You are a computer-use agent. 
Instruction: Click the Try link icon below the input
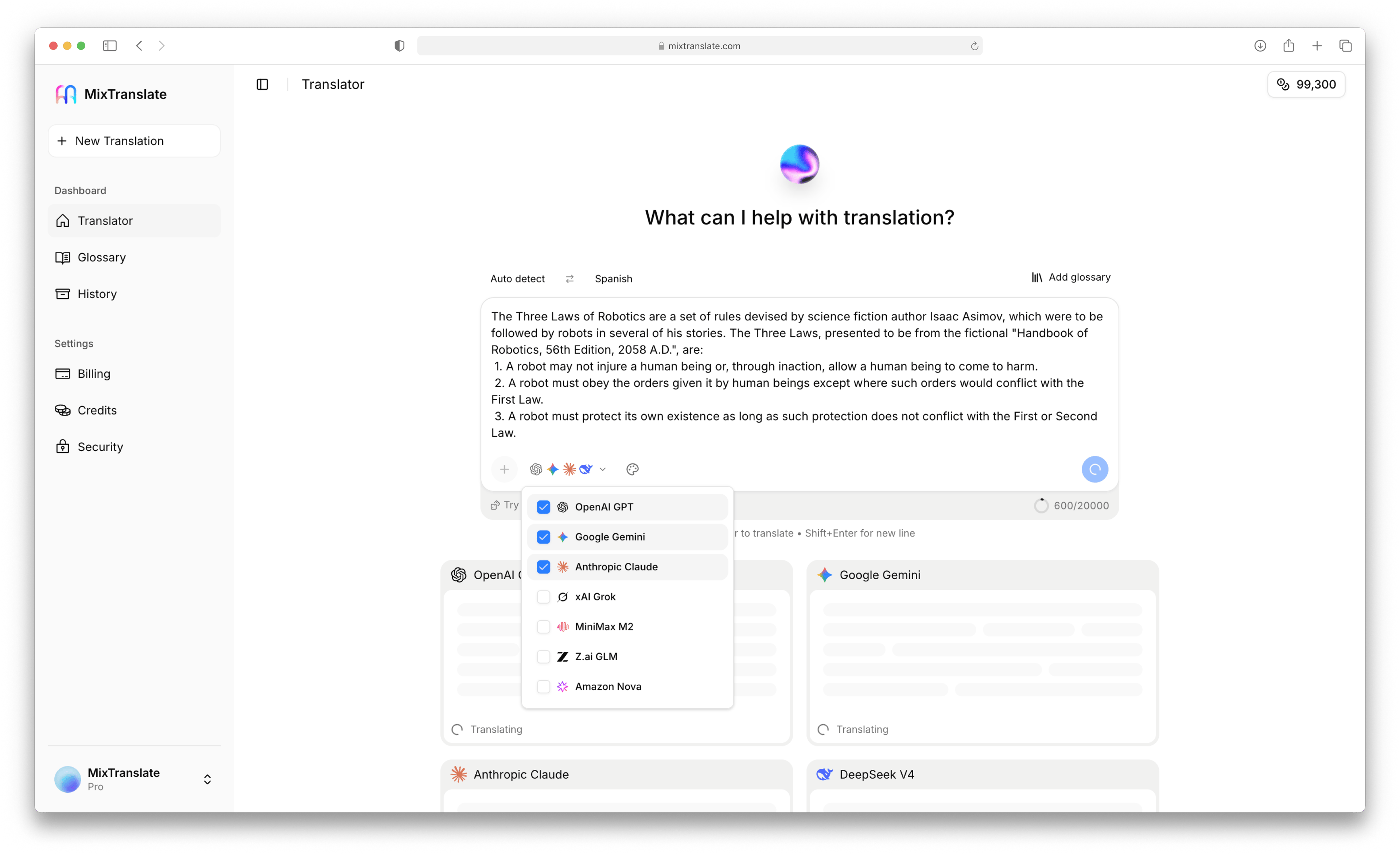pos(495,505)
